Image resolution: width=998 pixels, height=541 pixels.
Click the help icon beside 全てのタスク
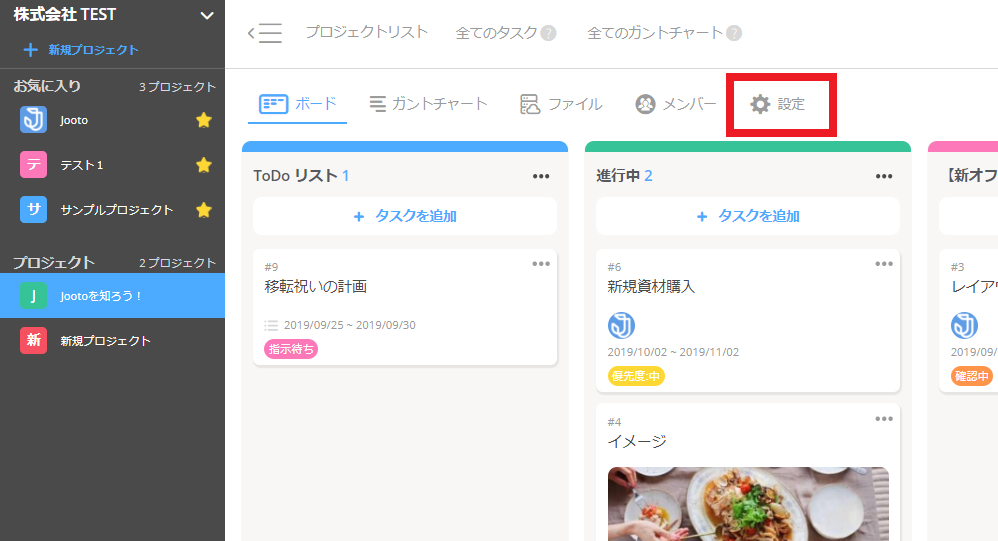[x=548, y=33]
